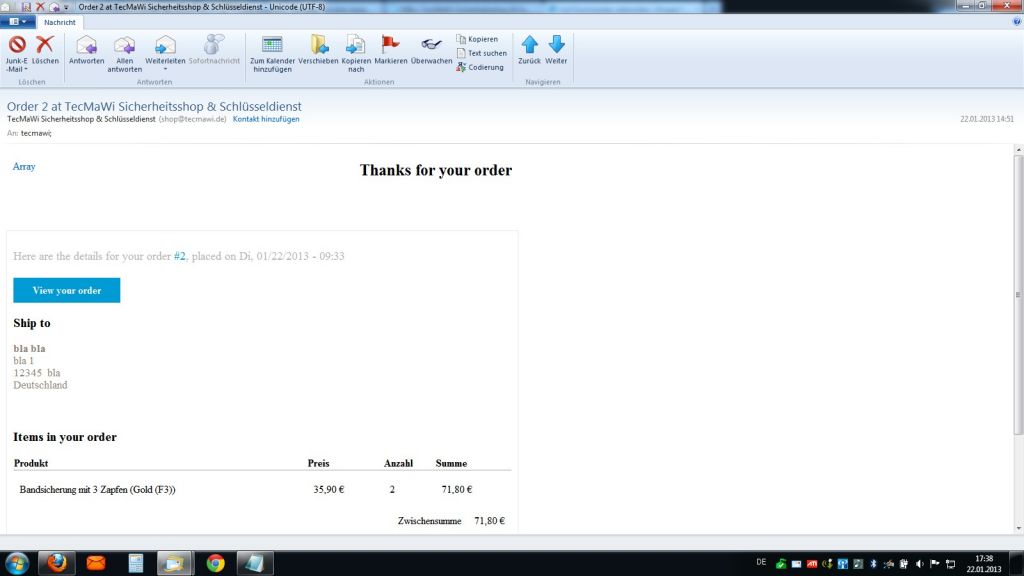
Task: Click the Text suchen command
Action: coord(481,53)
